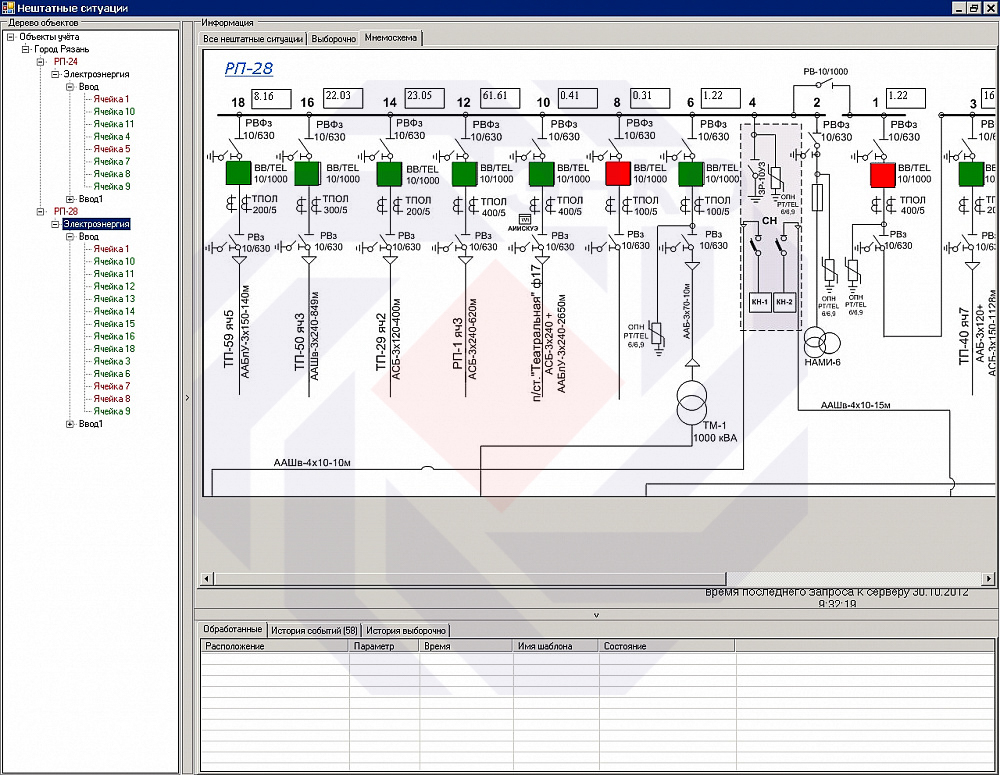Viewport: 1000px width, 775px height.
Task: Collapse the tree panel with splitter arrow
Action: tap(187, 397)
